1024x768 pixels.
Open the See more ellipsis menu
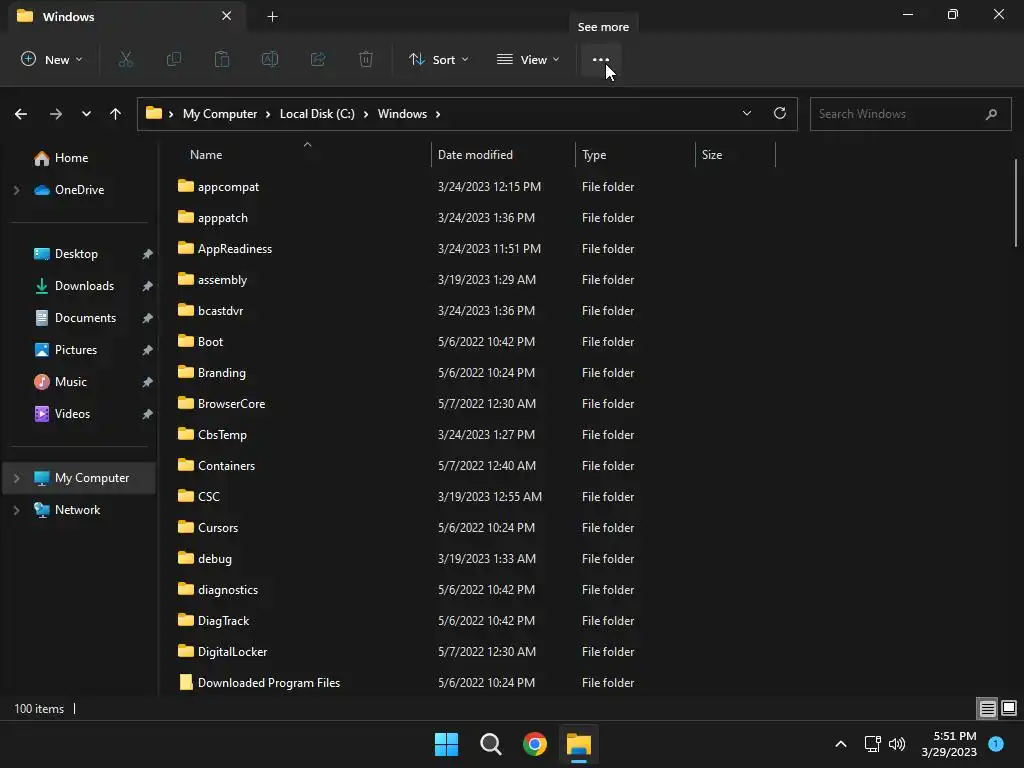tap(601, 59)
